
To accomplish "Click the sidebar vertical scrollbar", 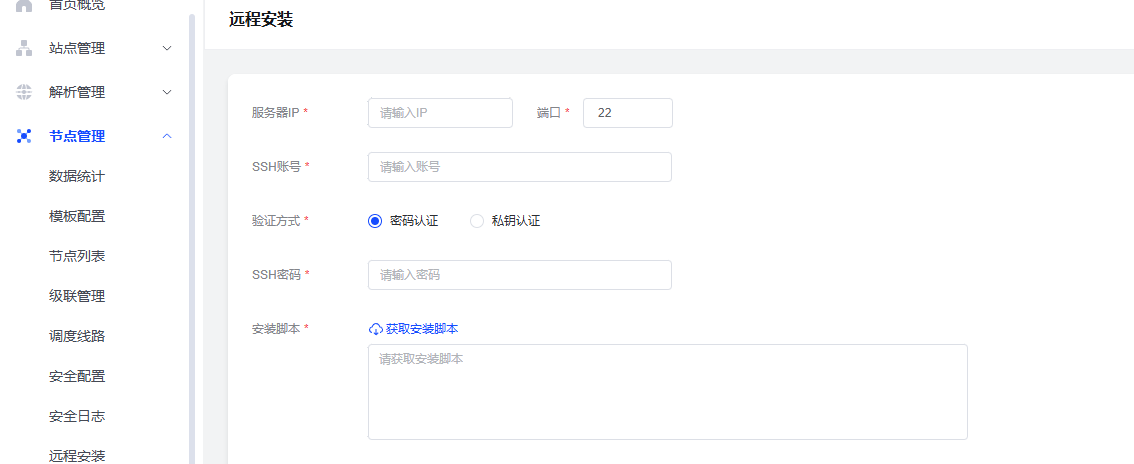I will [x=192, y=239].
